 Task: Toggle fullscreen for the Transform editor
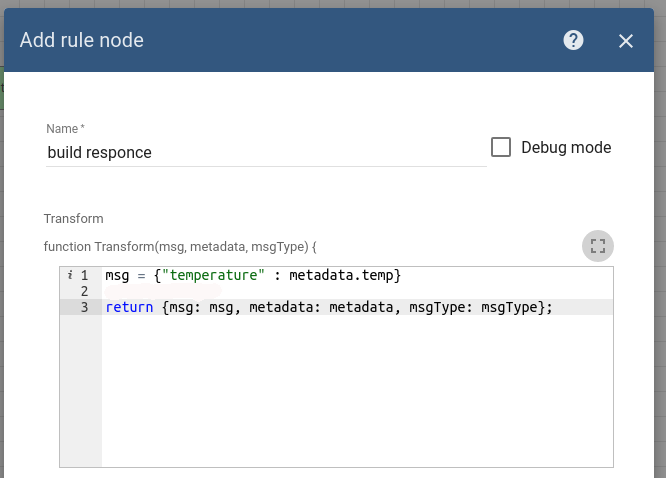pyautogui.click(x=598, y=246)
